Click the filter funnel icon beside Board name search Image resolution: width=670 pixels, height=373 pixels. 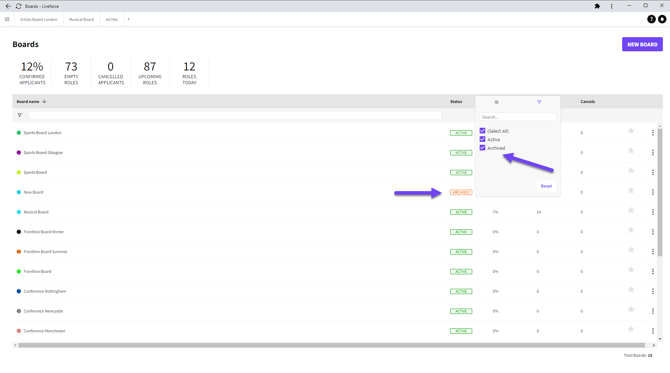(19, 115)
